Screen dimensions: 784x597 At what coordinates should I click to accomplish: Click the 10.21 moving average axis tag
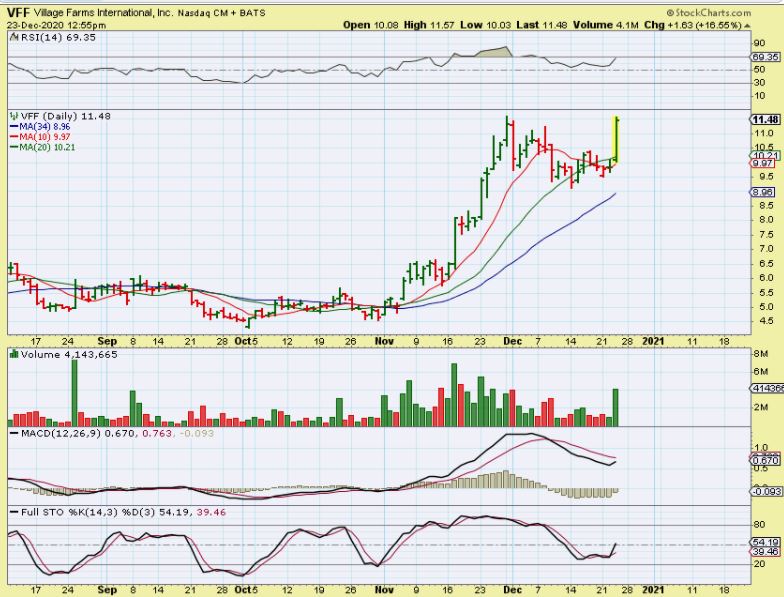766,156
